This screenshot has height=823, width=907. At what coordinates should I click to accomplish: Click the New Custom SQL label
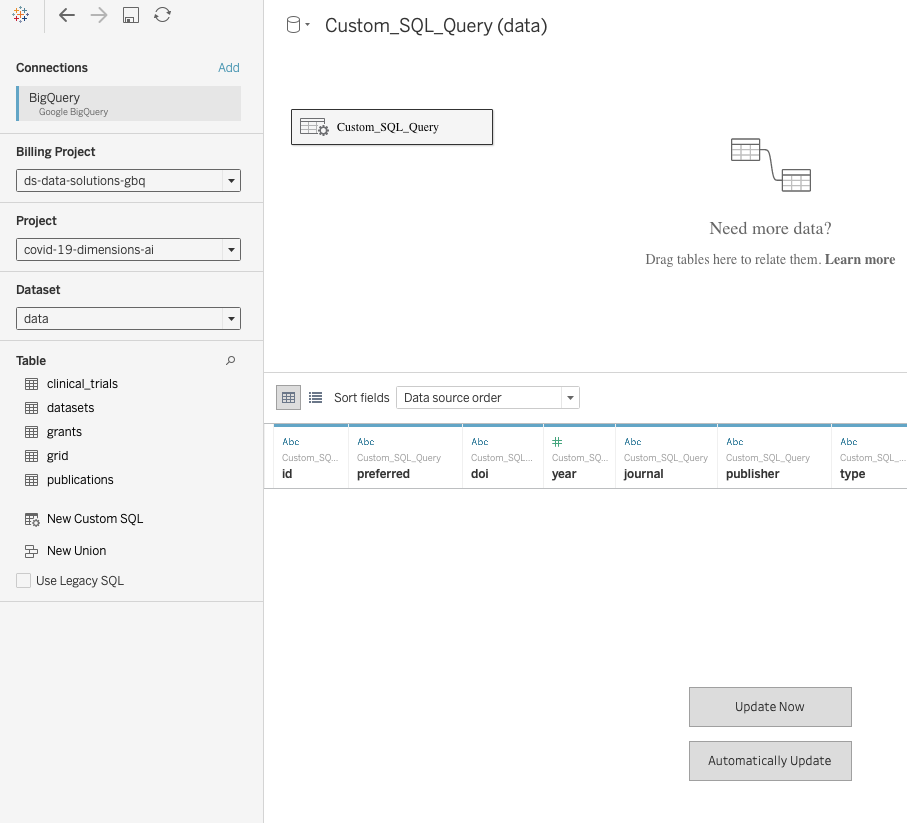[95, 519]
